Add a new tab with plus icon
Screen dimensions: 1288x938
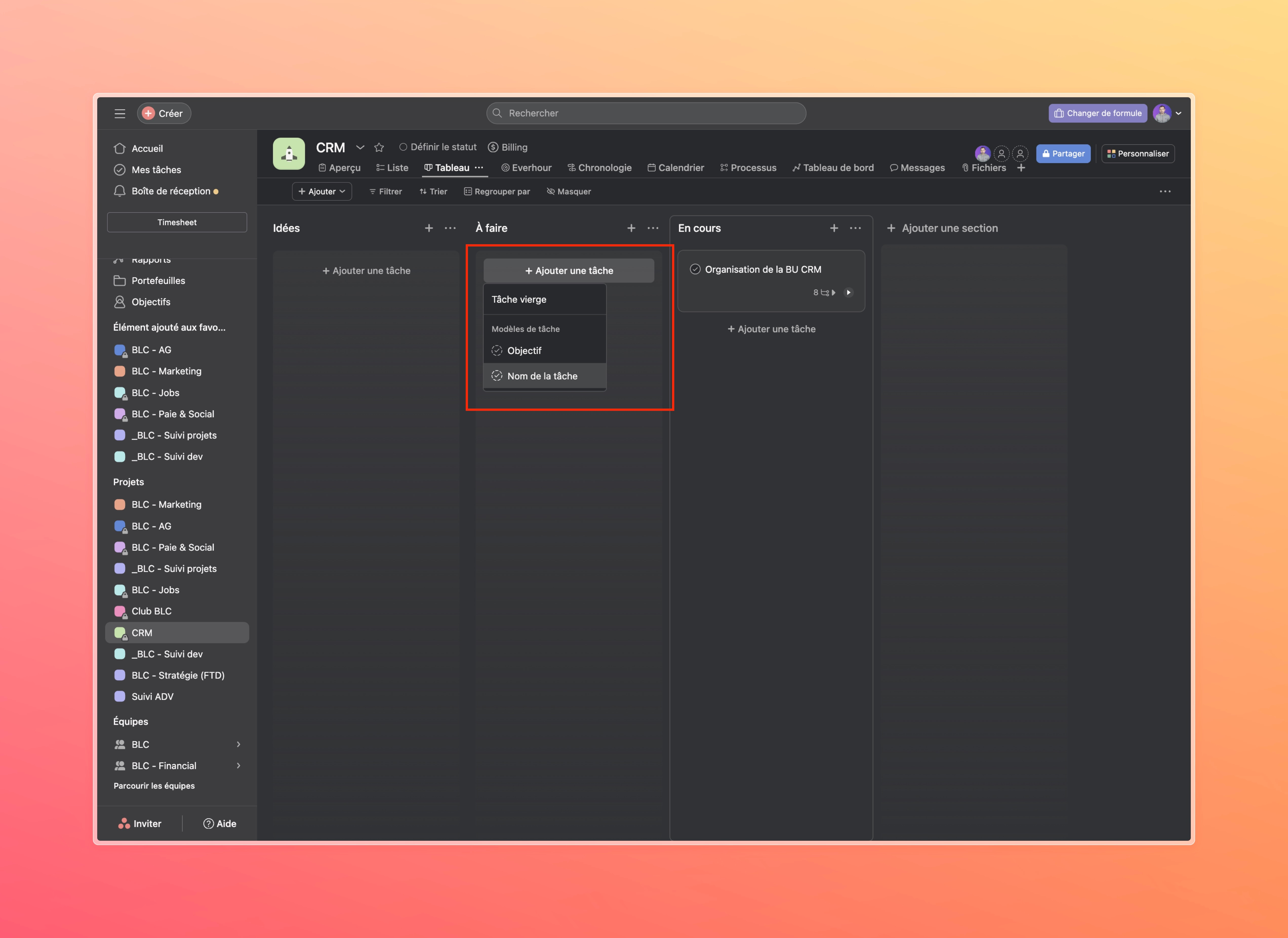1021,168
